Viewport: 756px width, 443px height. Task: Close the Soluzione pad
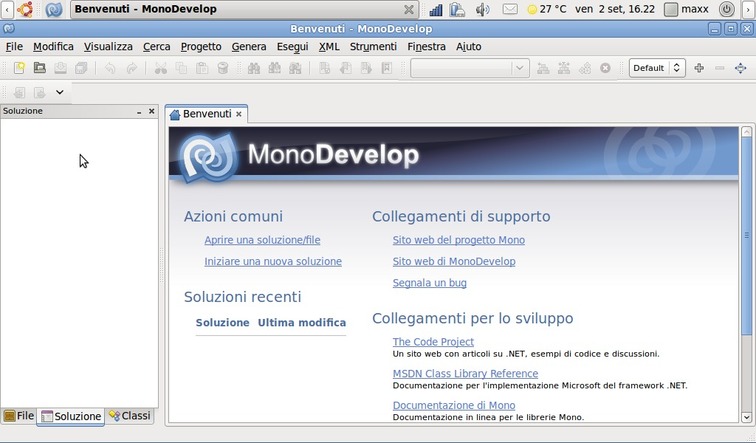pos(151,111)
